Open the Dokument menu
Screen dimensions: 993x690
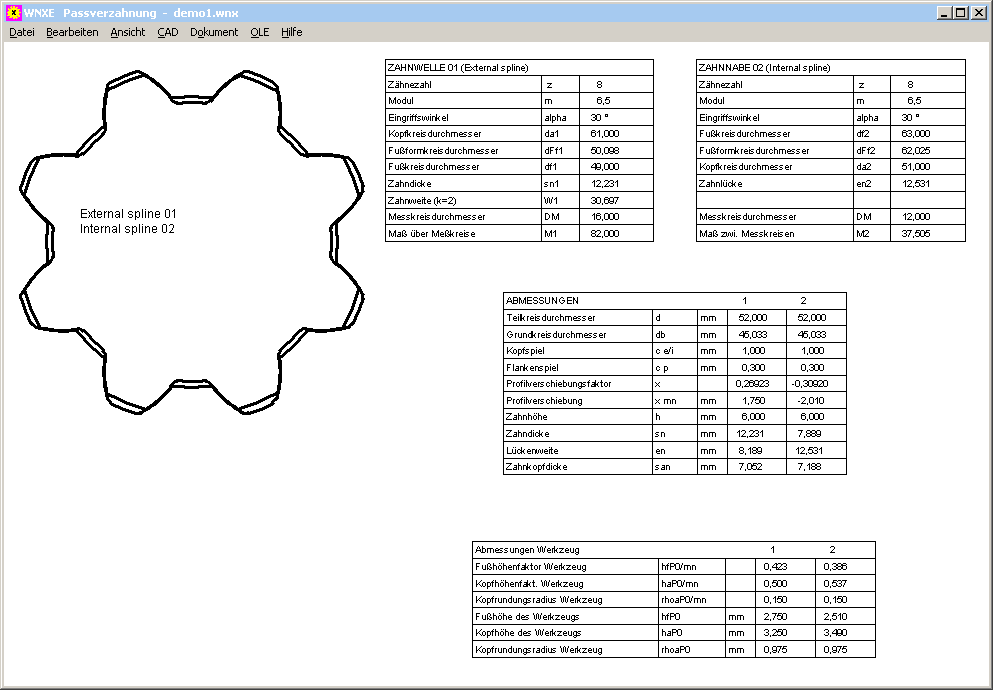pos(214,32)
